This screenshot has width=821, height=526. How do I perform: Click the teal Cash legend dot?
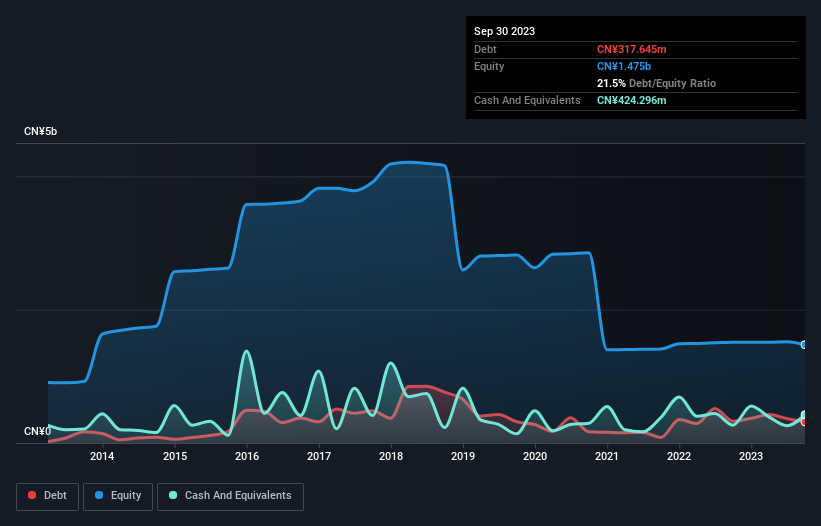pos(174,496)
